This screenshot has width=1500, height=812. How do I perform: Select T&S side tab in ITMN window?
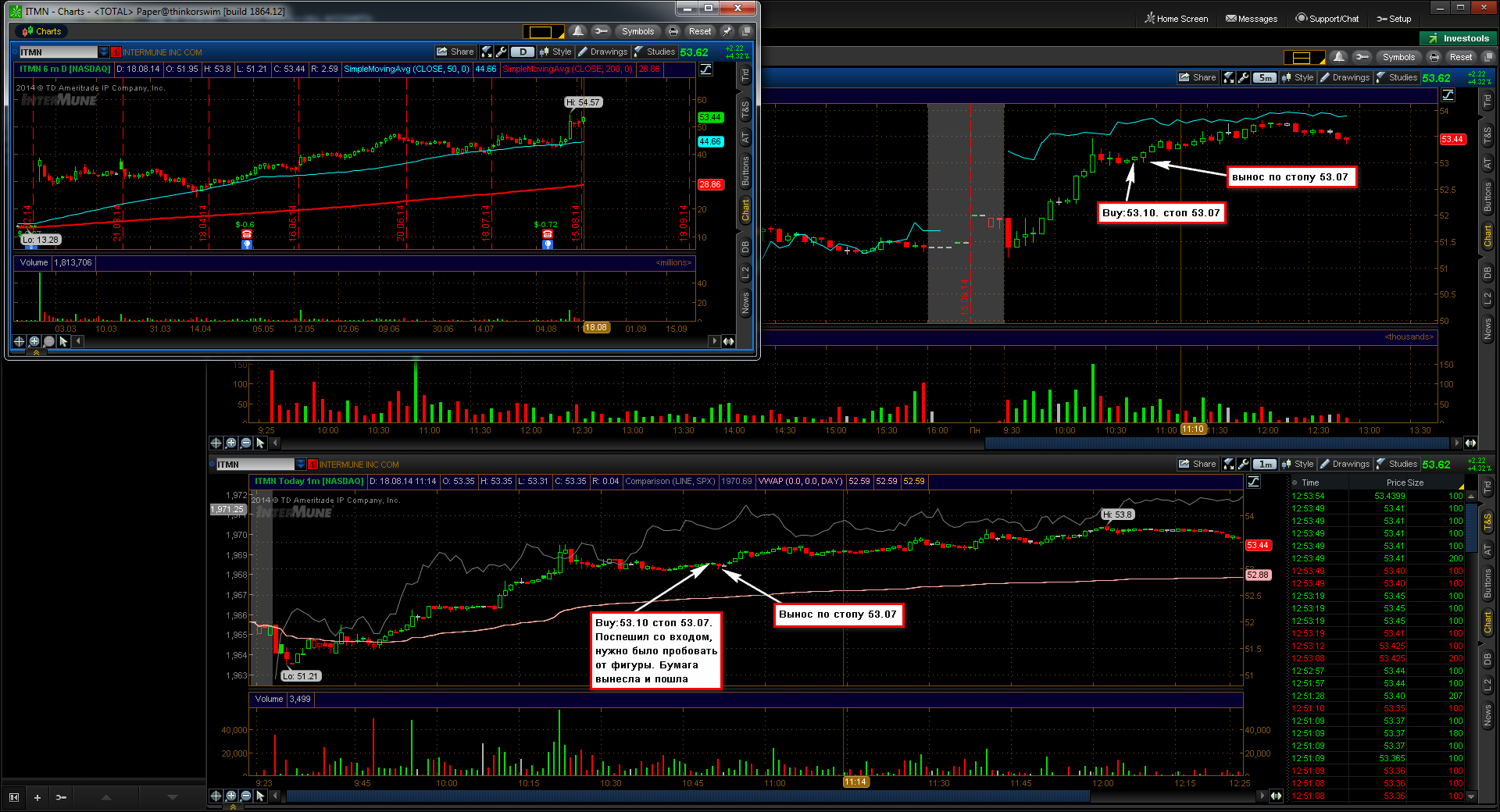click(x=745, y=109)
